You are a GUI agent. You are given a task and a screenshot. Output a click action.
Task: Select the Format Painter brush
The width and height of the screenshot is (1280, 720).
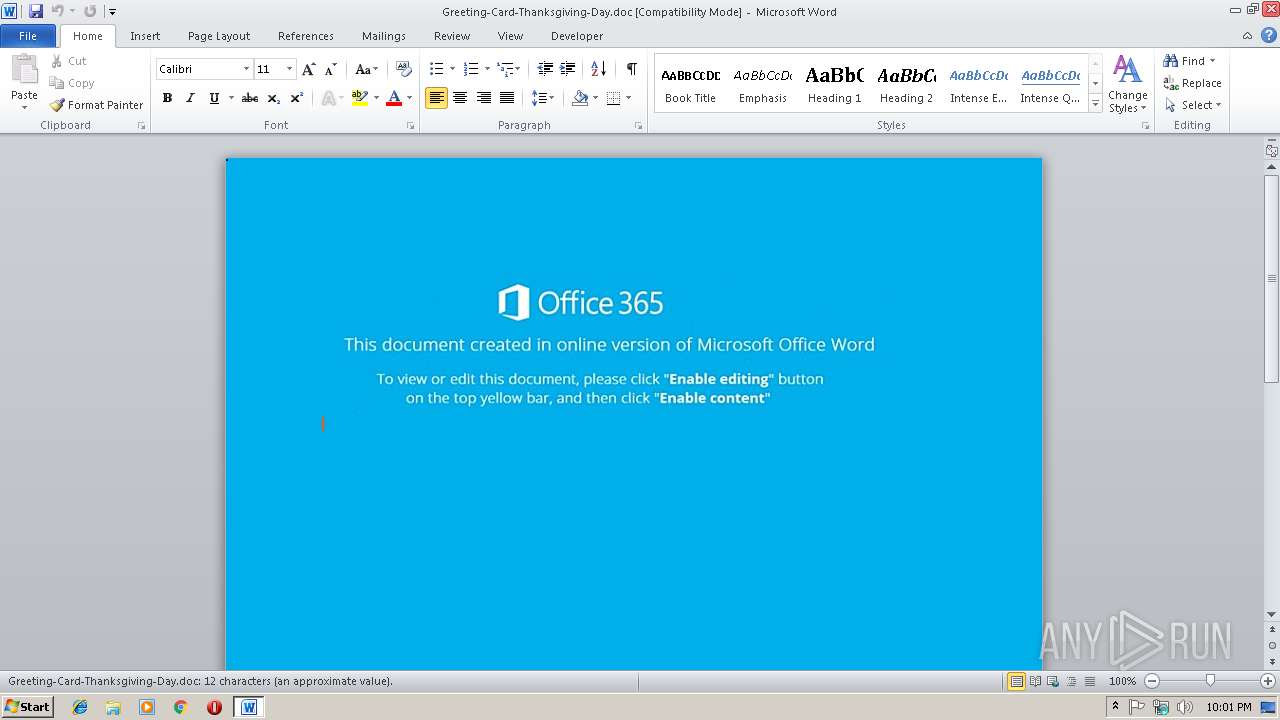click(57, 105)
